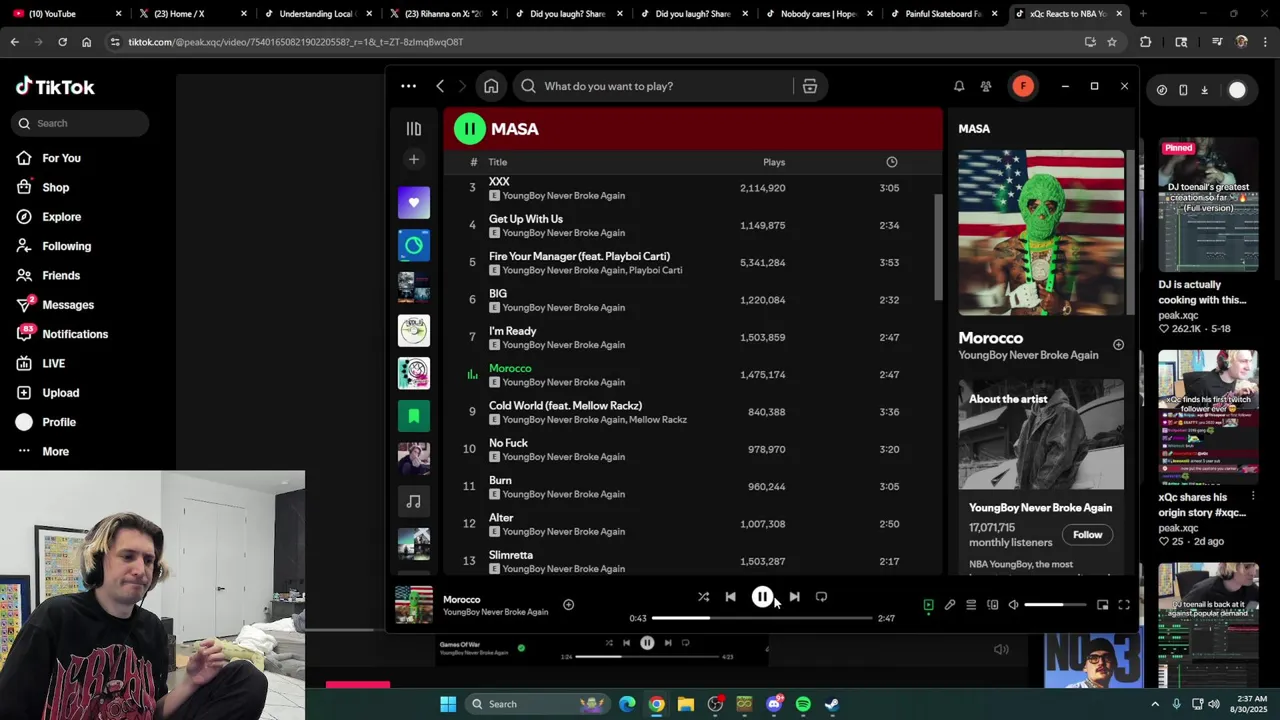Image resolution: width=1280 pixels, height=720 pixels.
Task: Adjust the Spotify volume slider
Action: pos(1055,605)
